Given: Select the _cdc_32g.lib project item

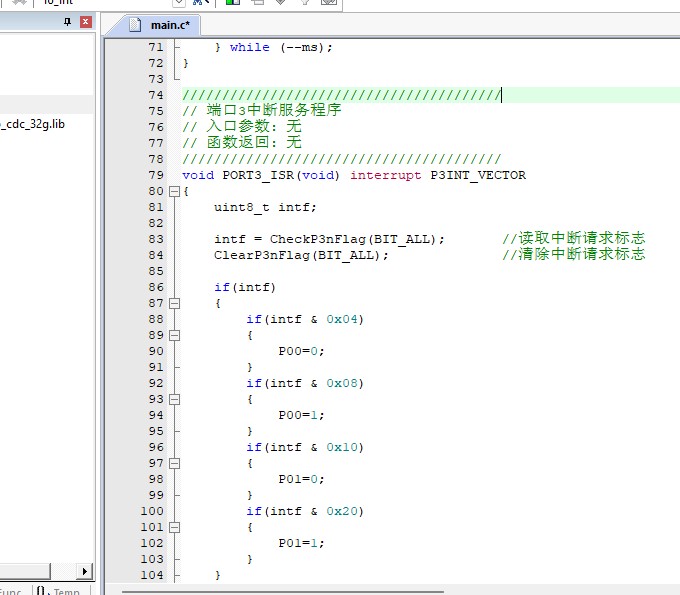Looking at the screenshot, I should coord(33,124).
